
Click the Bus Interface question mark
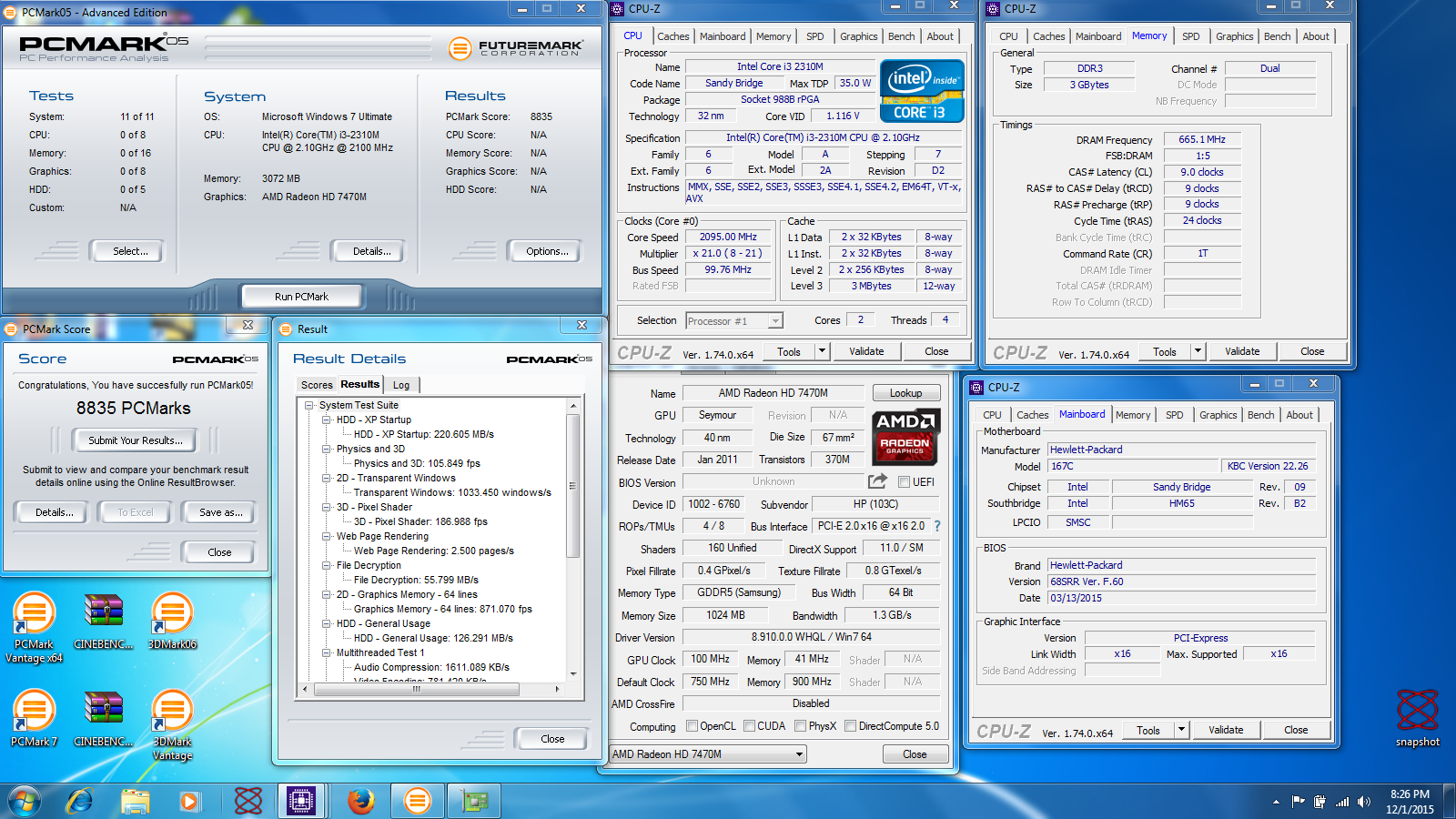(937, 526)
